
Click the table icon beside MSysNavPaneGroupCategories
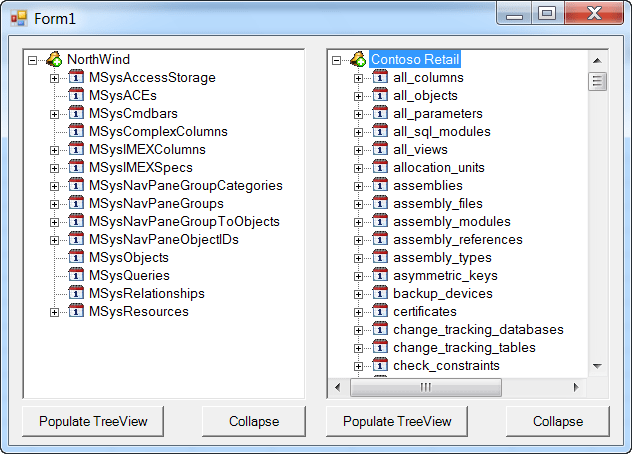tap(76, 185)
